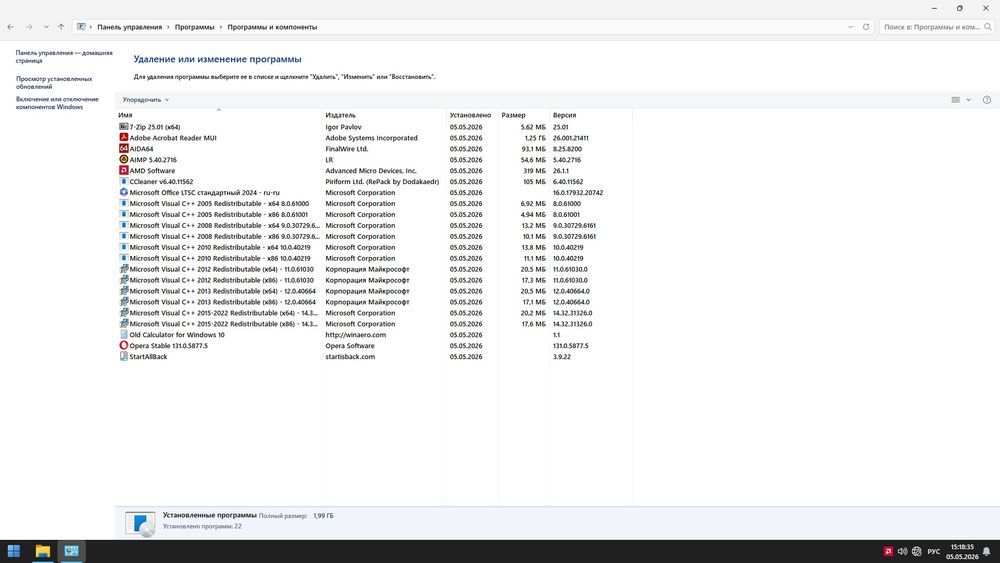This screenshot has width=1000, height=563.
Task: Open the recent locations dropdown arrow
Action: pyautogui.click(x=47, y=27)
